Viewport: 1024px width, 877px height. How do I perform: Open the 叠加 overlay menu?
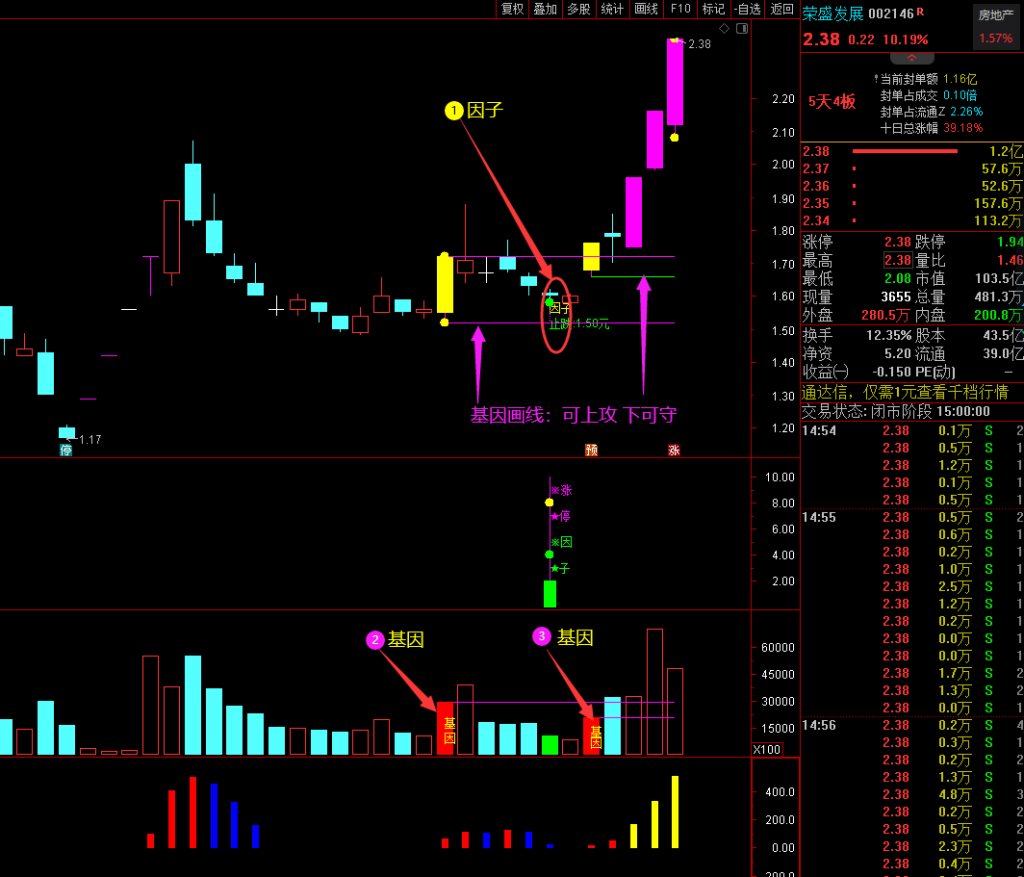click(545, 9)
